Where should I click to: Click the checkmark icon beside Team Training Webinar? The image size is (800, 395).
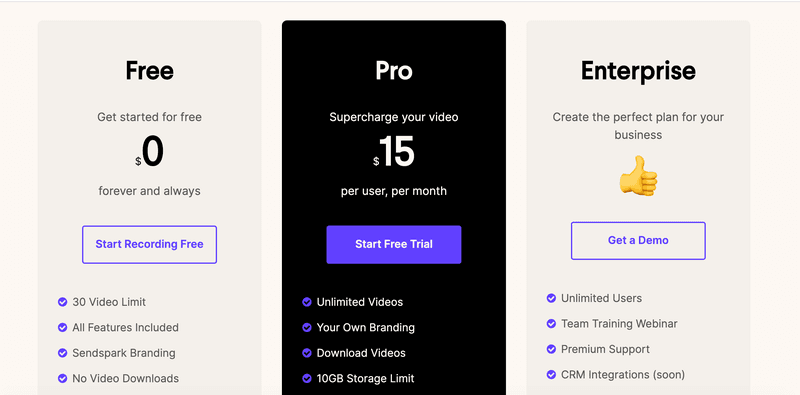[x=551, y=324]
